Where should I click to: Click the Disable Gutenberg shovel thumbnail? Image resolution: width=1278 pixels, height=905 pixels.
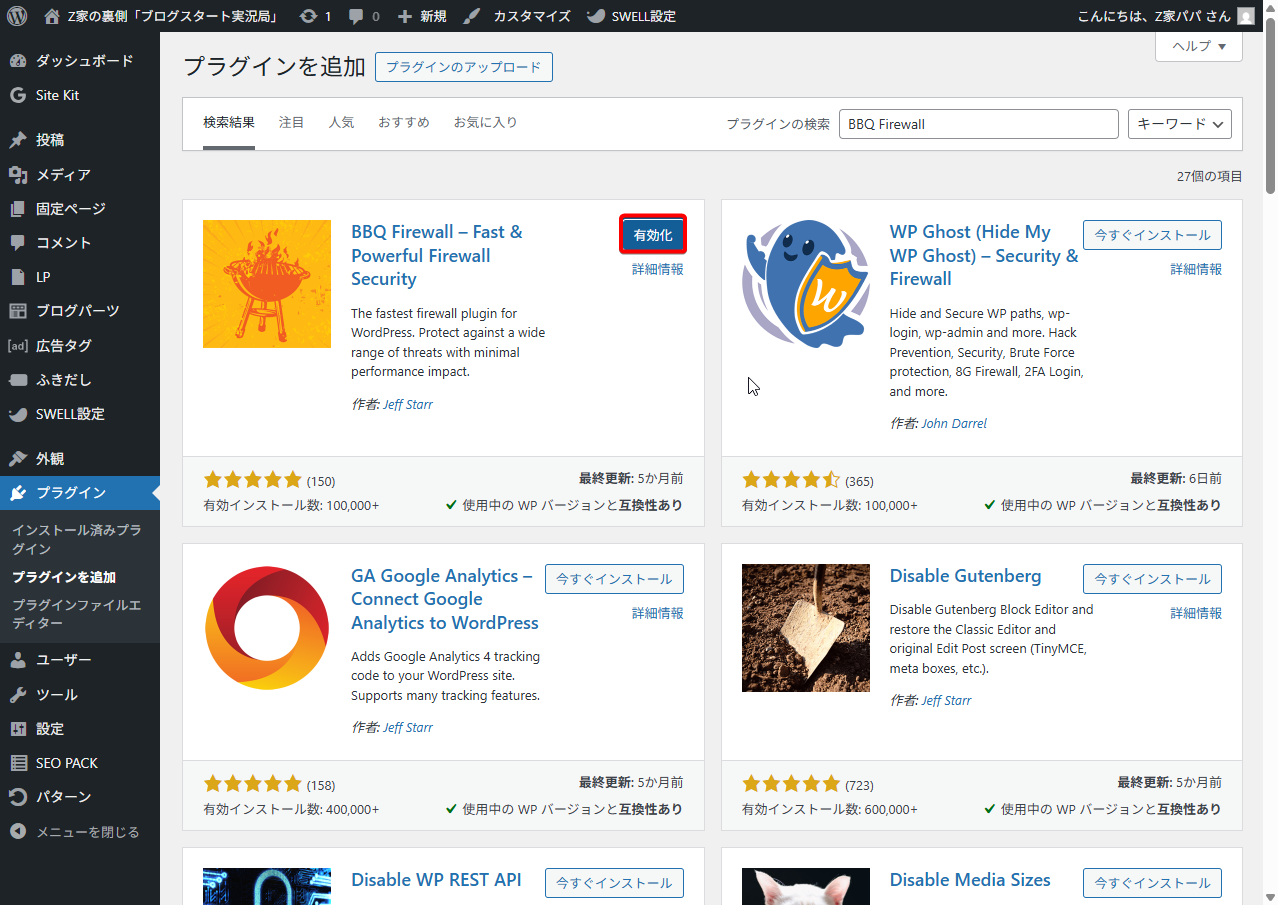pyautogui.click(x=806, y=628)
